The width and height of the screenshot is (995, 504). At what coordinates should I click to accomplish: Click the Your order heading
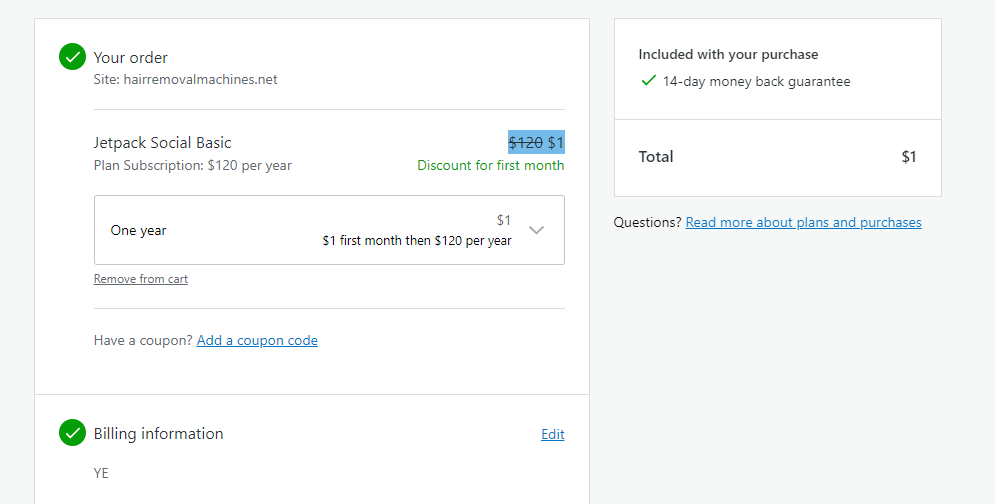pyautogui.click(x=131, y=58)
